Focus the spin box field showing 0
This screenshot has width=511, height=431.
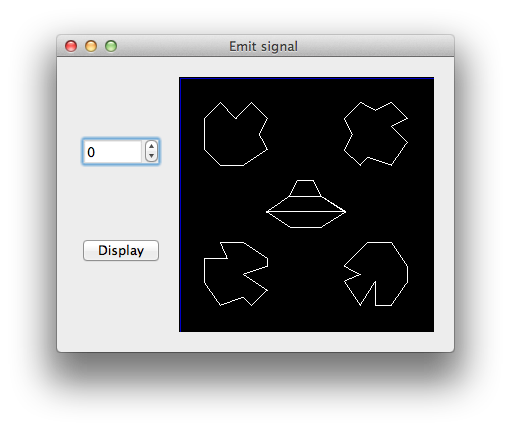(x=114, y=152)
